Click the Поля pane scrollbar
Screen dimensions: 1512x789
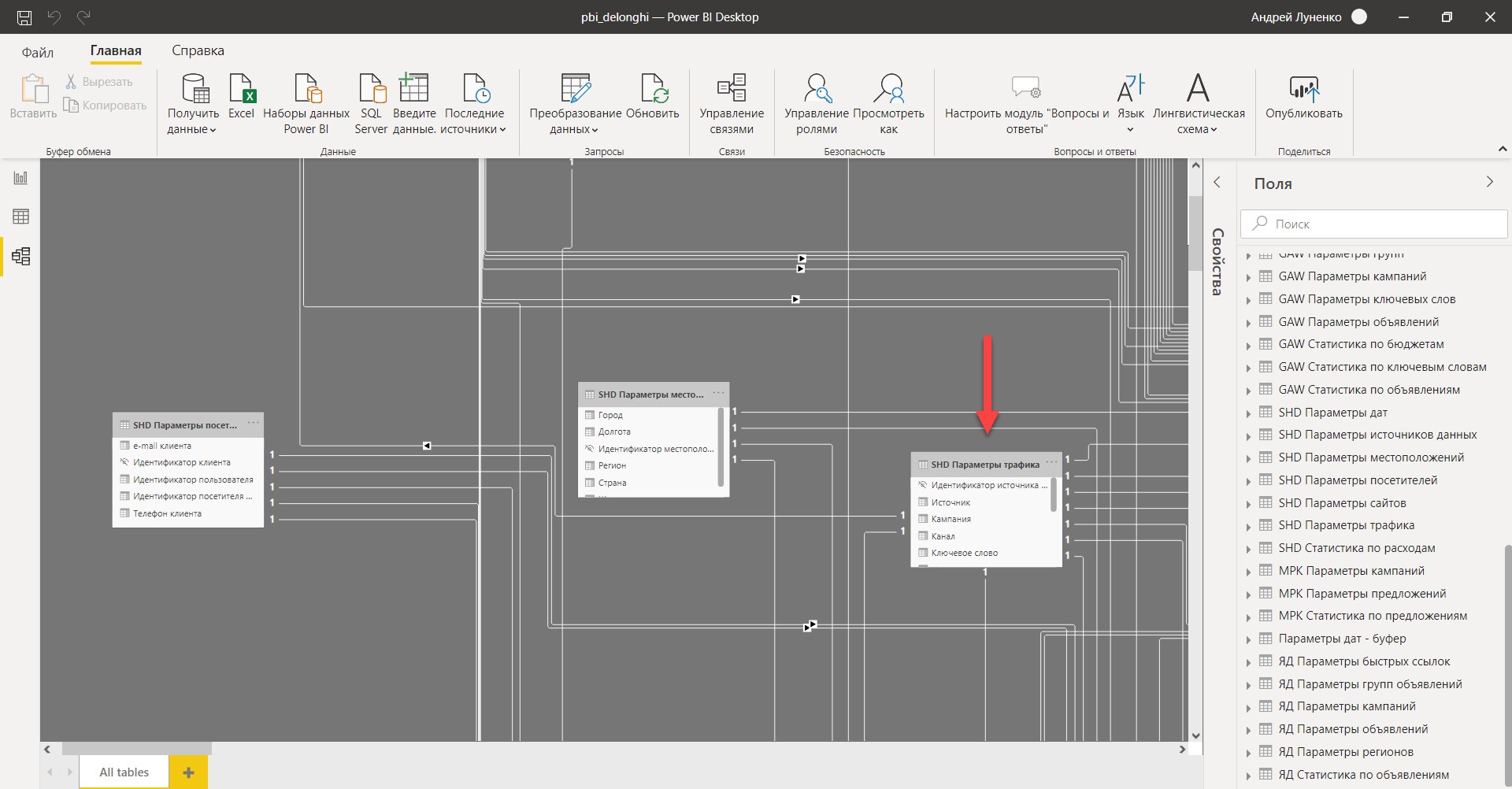point(1507,664)
